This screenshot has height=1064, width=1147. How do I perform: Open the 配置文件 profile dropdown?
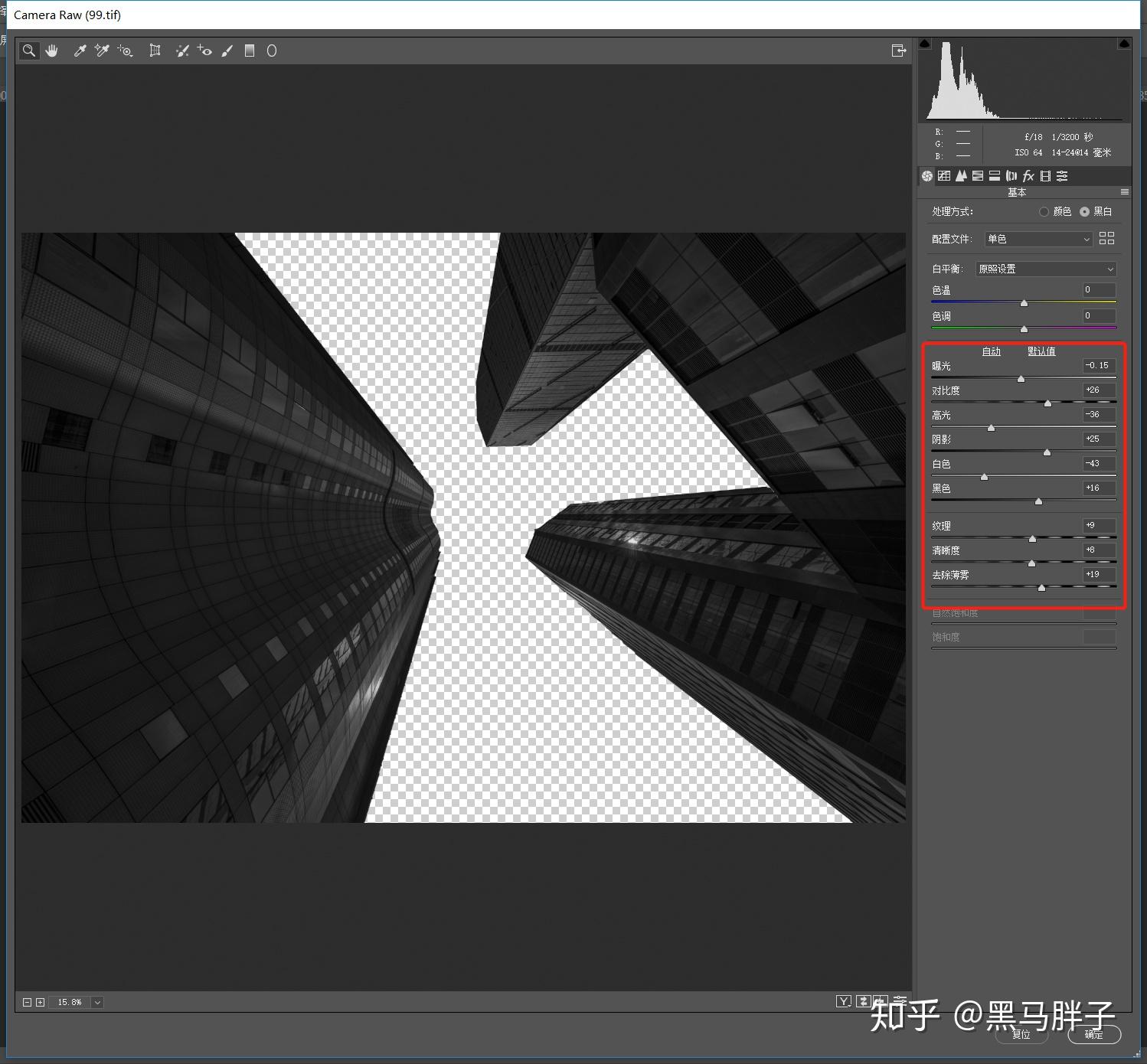(1038, 240)
